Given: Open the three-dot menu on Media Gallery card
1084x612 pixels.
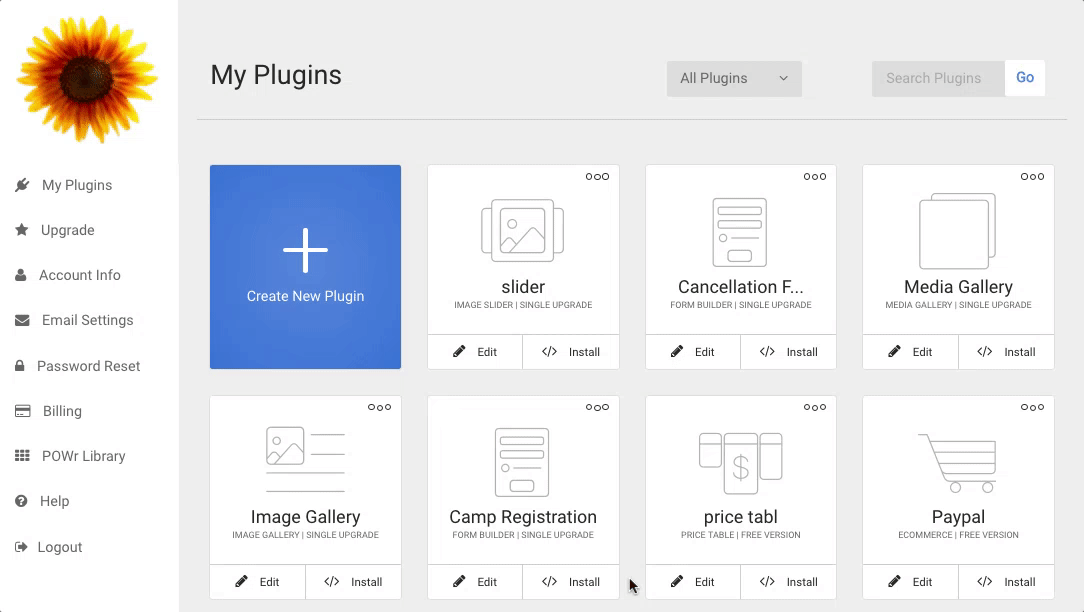Looking at the screenshot, I should coord(1032,176).
